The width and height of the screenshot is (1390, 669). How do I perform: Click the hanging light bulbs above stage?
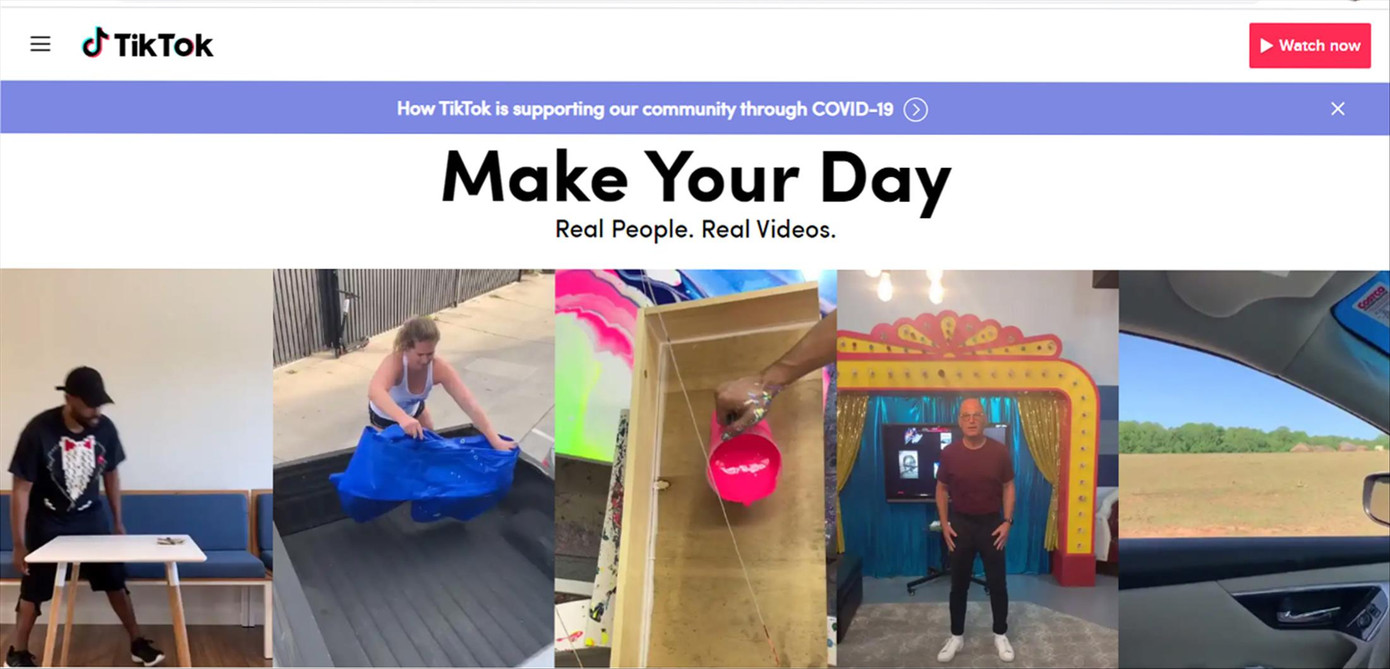pyautogui.click(x=907, y=287)
